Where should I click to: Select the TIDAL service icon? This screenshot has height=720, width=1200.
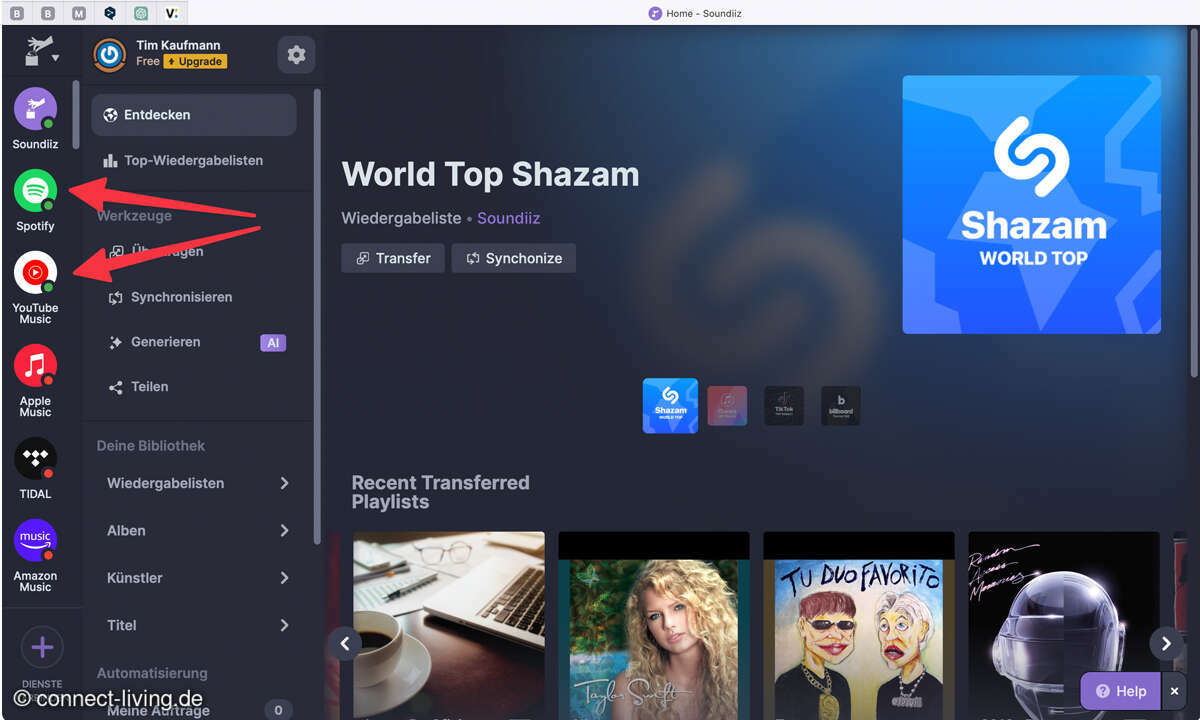click(35, 458)
